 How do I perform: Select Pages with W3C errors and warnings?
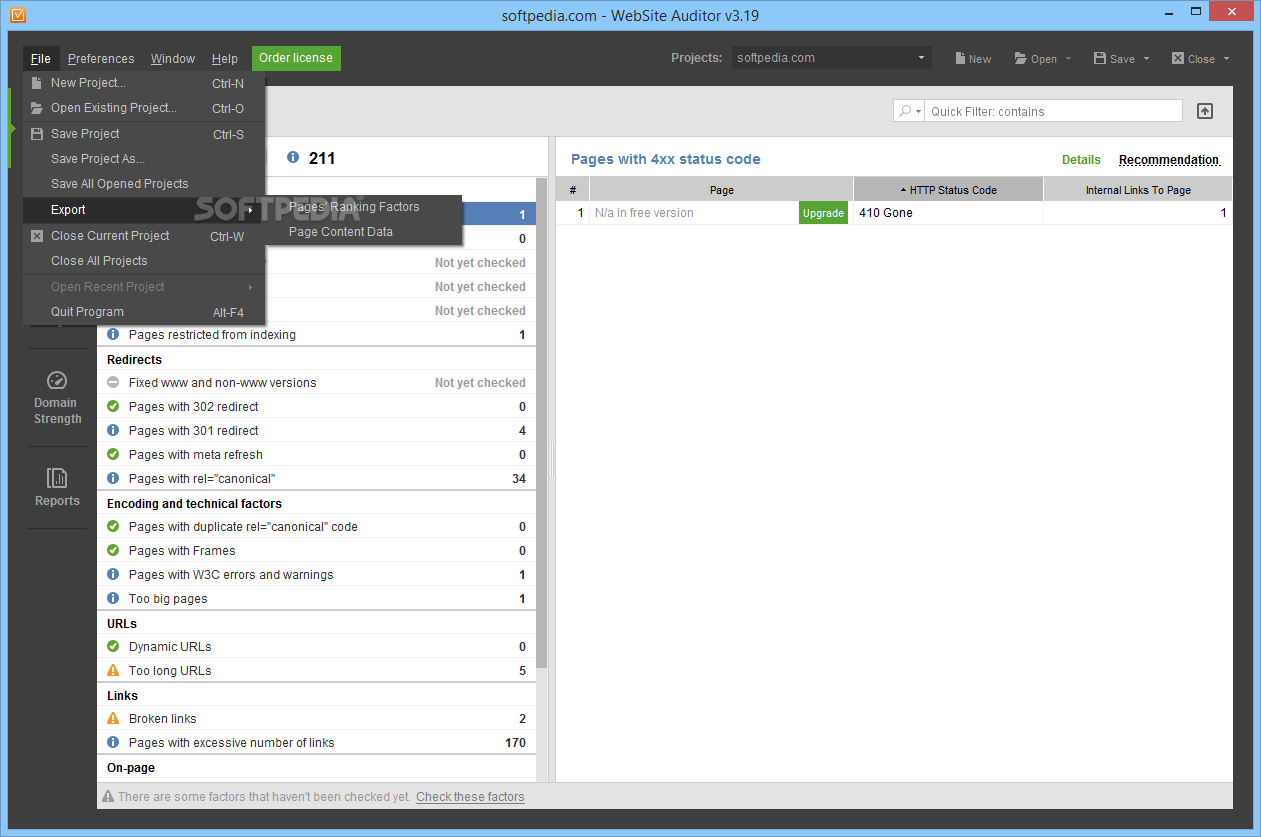[316, 575]
